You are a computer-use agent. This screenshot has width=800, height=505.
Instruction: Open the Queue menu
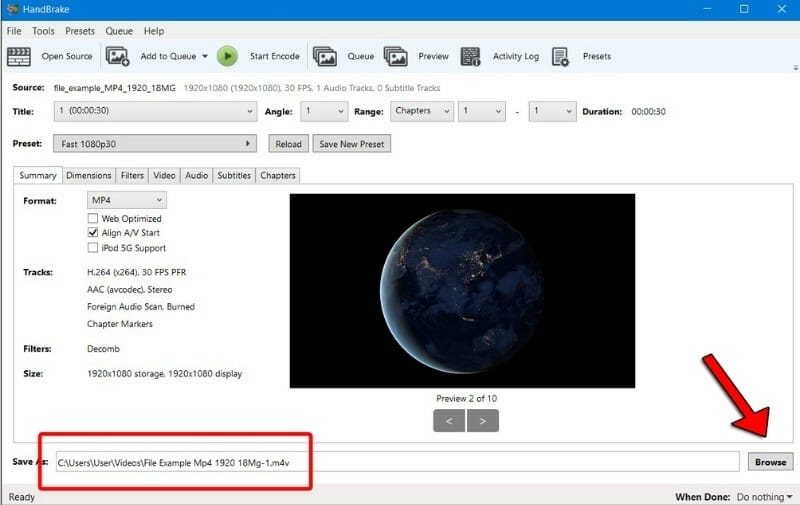pyautogui.click(x=119, y=31)
